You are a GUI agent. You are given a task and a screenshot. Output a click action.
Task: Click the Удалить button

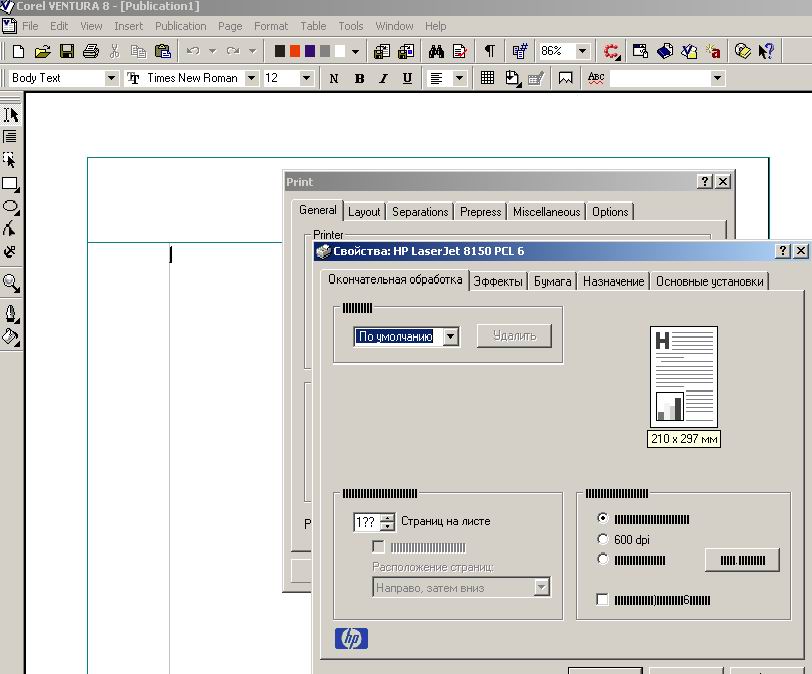(x=514, y=336)
